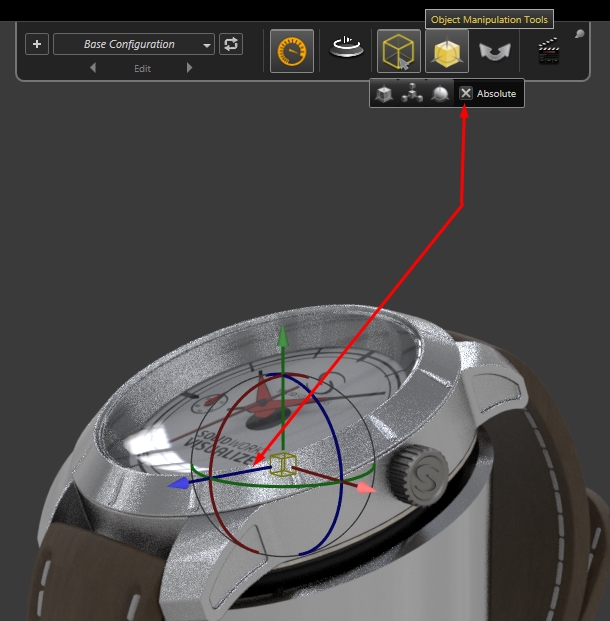
Task: Open the clapperboard output tools
Action: 548,50
